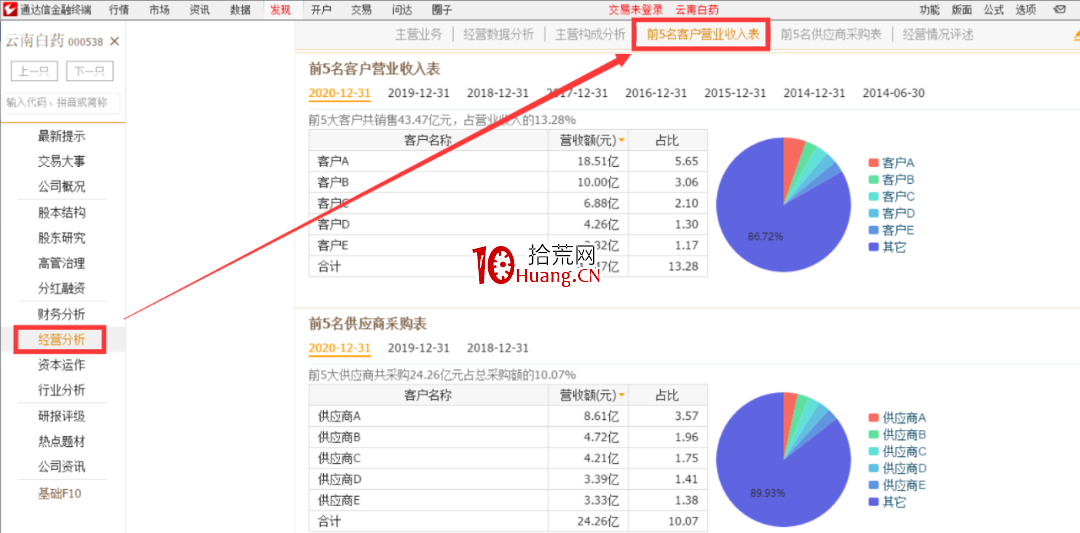Select 经营分析 in the sidebar
Viewport: 1080px width, 533px height.
tap(62, 339)
